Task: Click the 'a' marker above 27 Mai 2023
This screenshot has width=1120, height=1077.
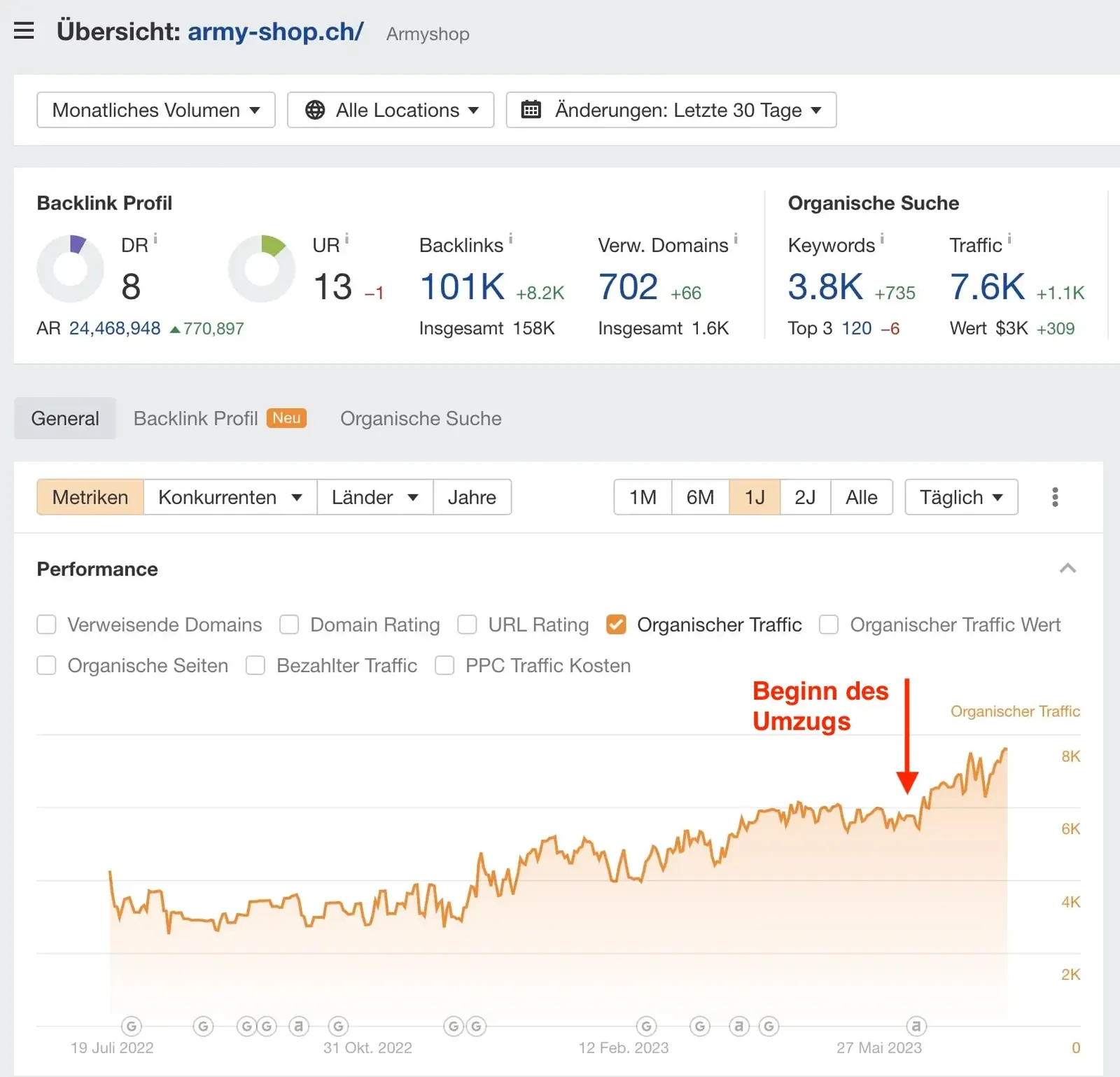Action: tap(916, 1027)
